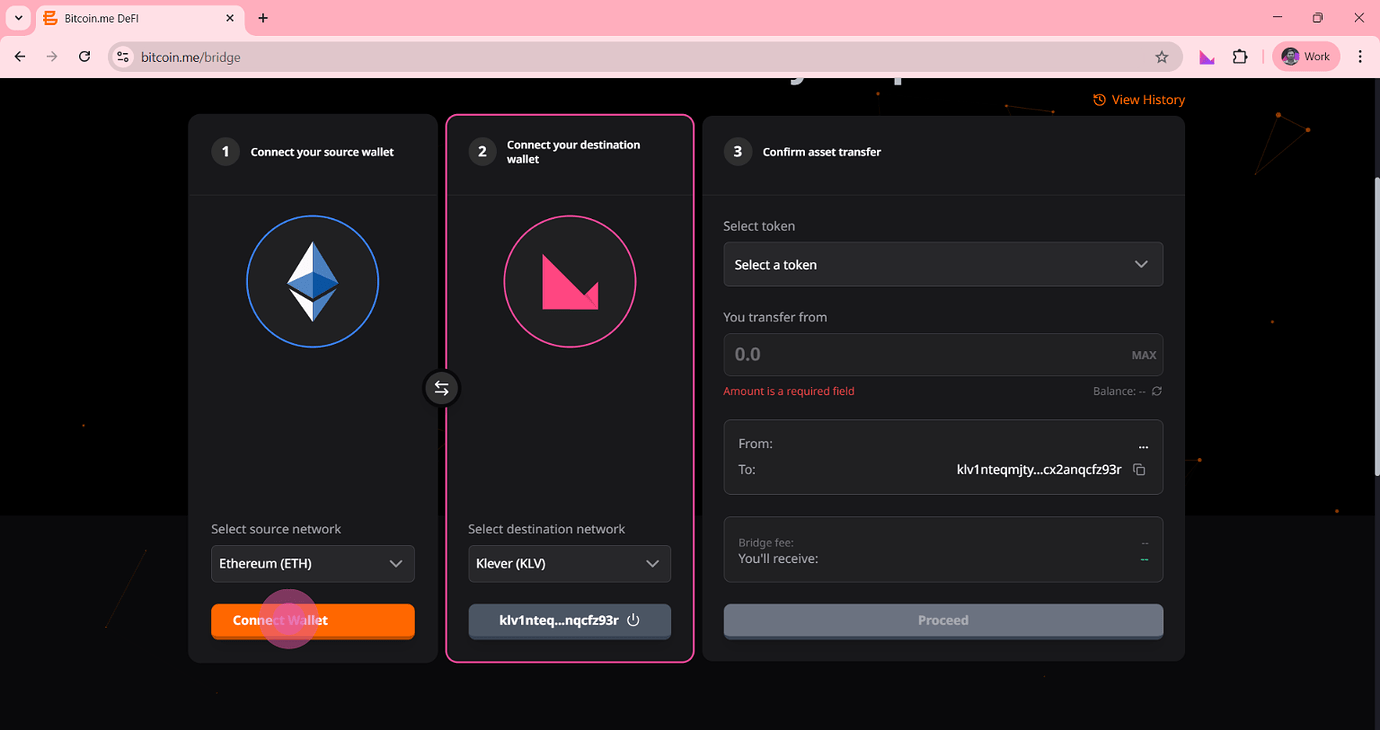Disconnect Klever wallet using the power icon
Viewport: 1380px width, 730px height.
click(633, 620)
